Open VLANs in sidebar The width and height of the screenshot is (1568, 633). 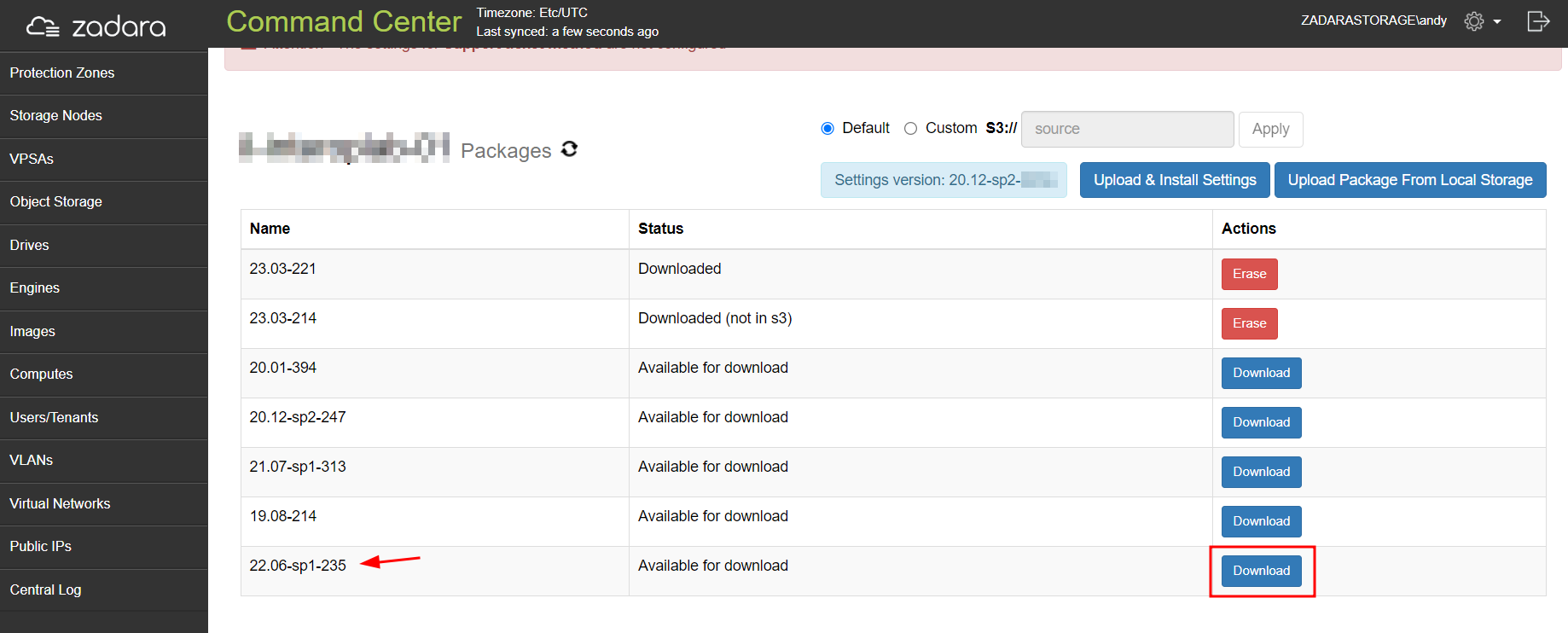(x=104, y=461)
